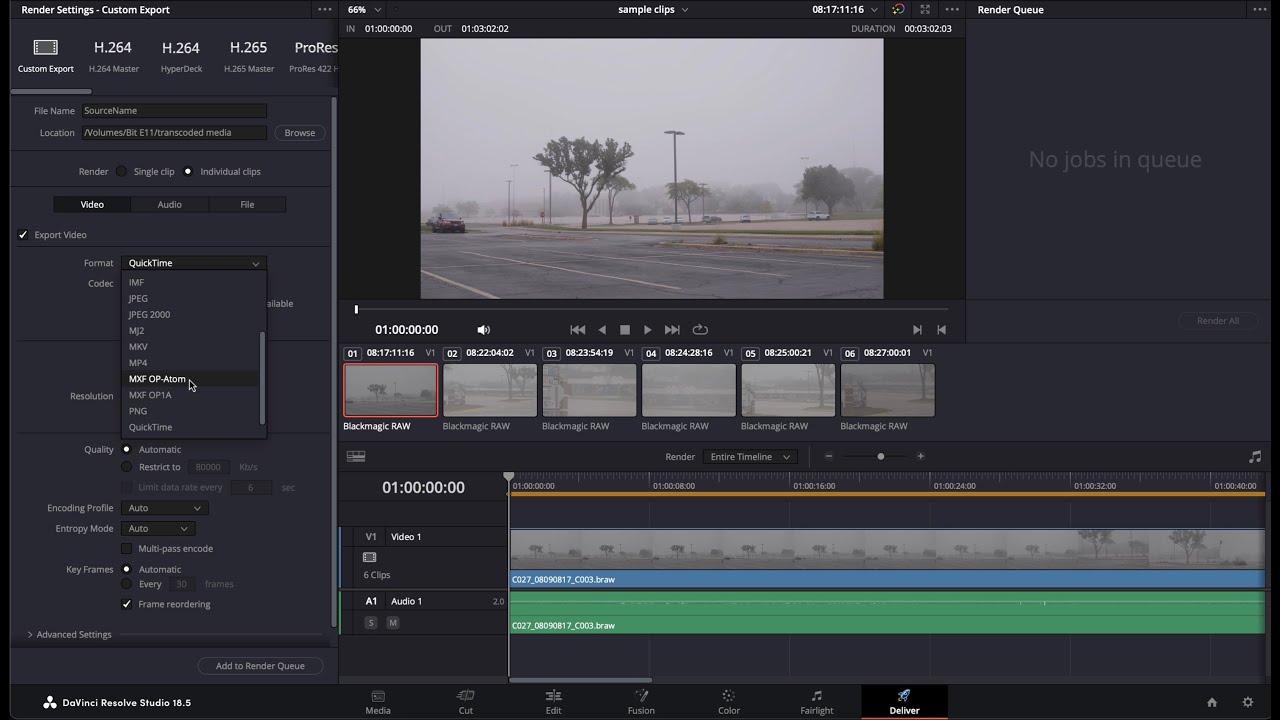1280x720 pixels.
Task: Mute the Audio 1 track
Action: 393,623
